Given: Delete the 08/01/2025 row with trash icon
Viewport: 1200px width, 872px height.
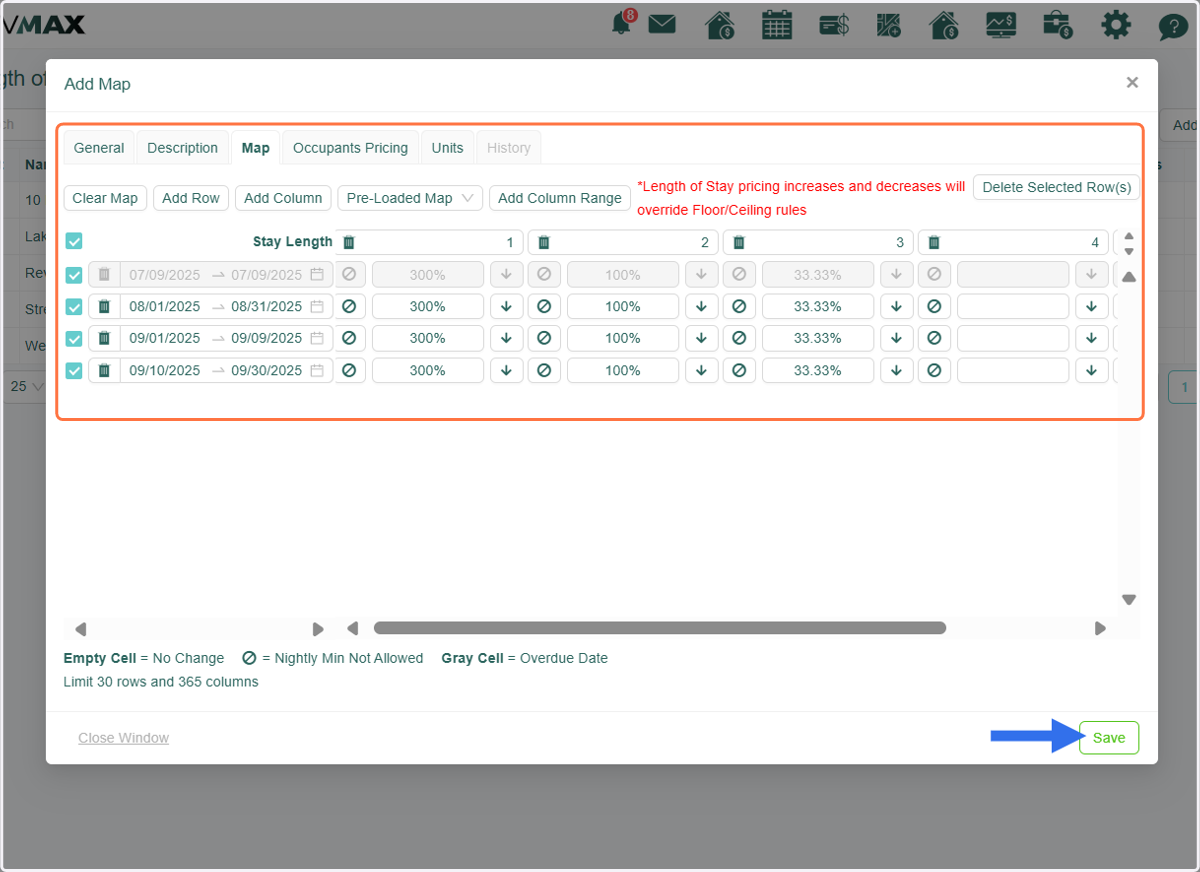Looking at the screenshot, I should [x=104, y=306].
